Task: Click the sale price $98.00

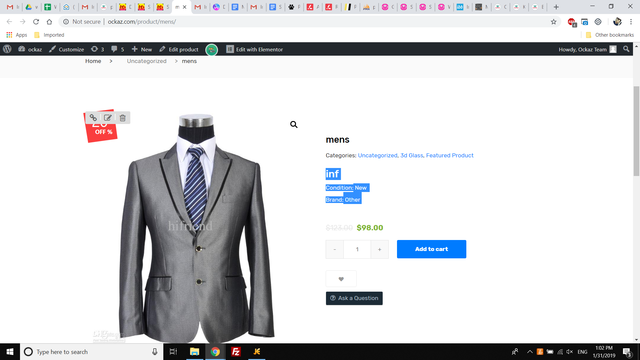Action: (370, 228)
